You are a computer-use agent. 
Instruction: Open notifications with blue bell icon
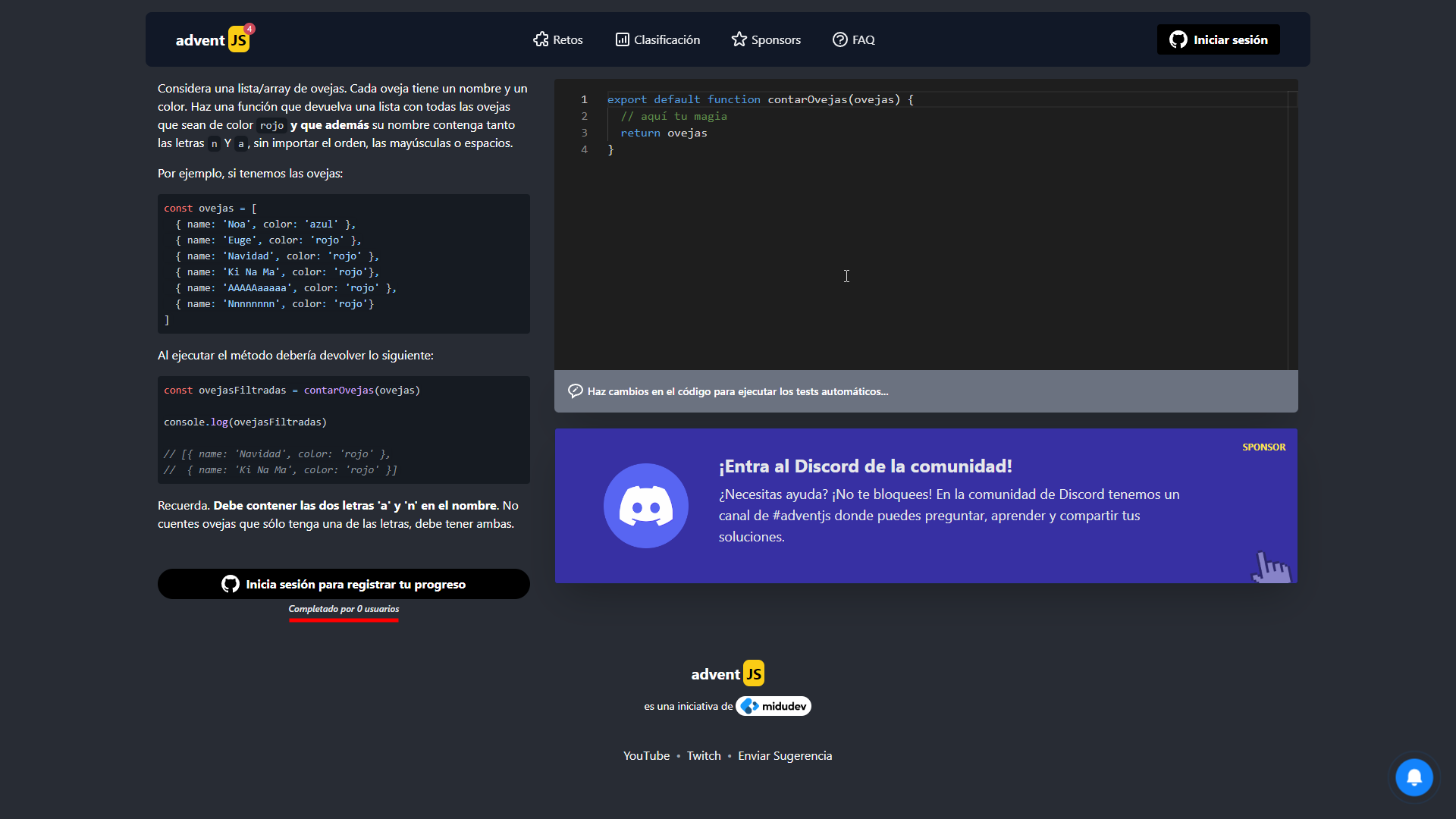tap(1414, 777)
